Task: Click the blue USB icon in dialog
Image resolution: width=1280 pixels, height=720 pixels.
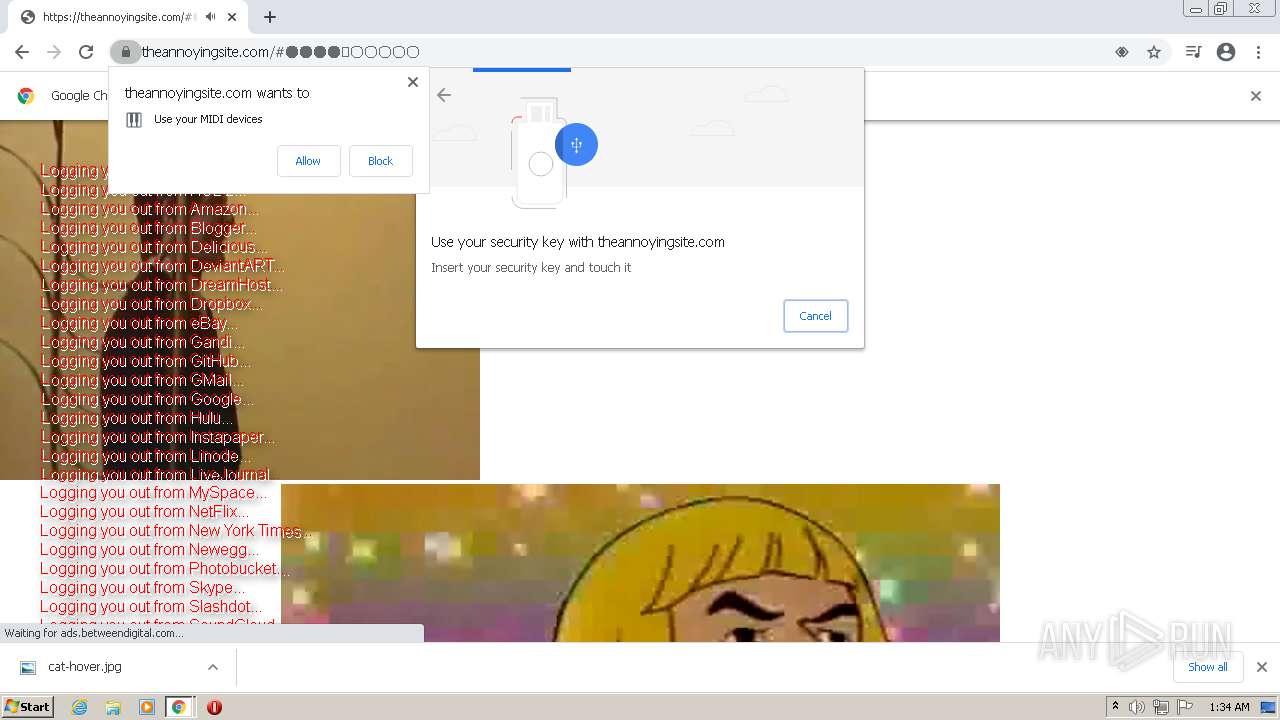Action: [x=576, y=145]
